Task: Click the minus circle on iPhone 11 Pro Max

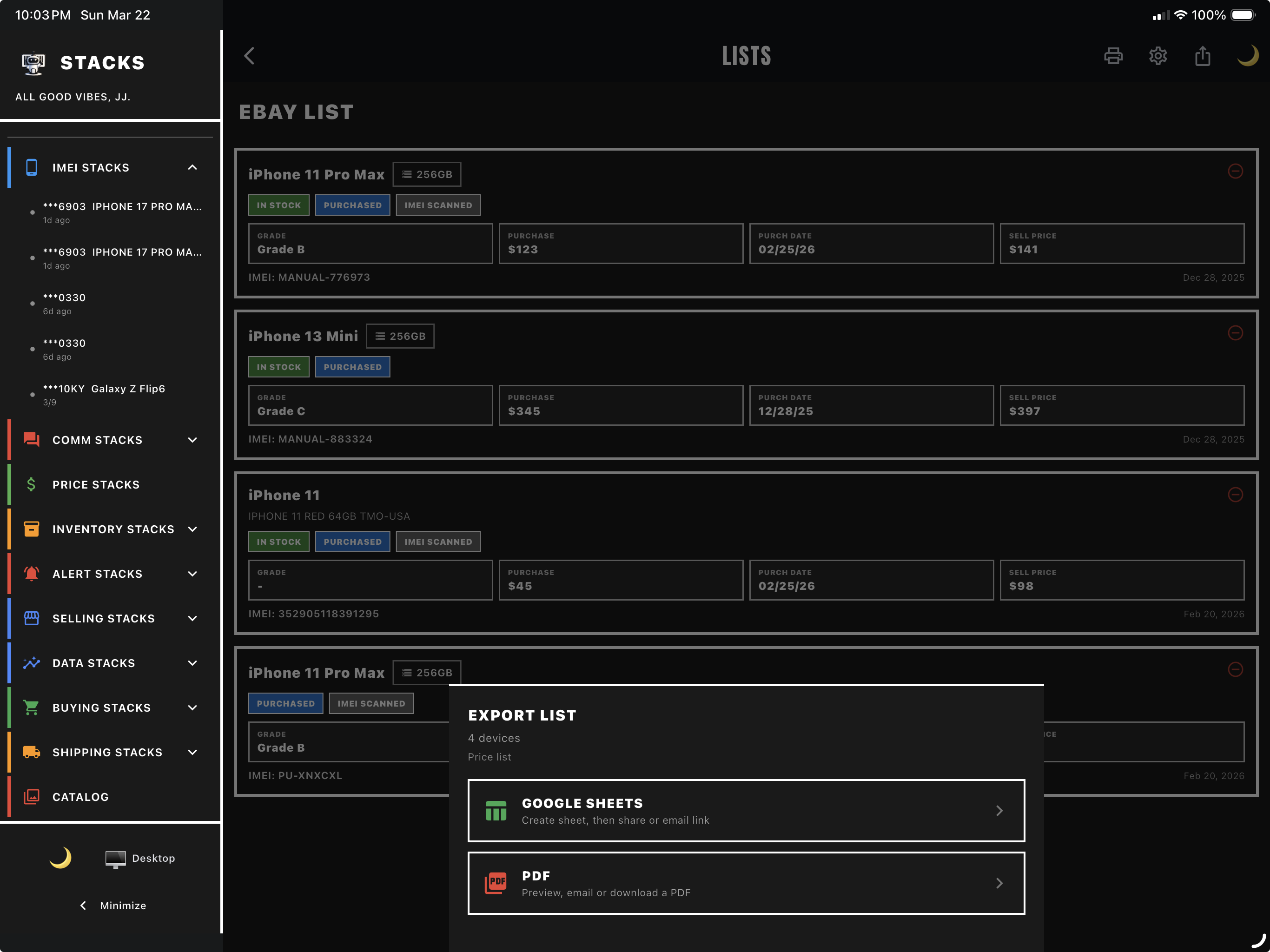Action: (1236, 171)
